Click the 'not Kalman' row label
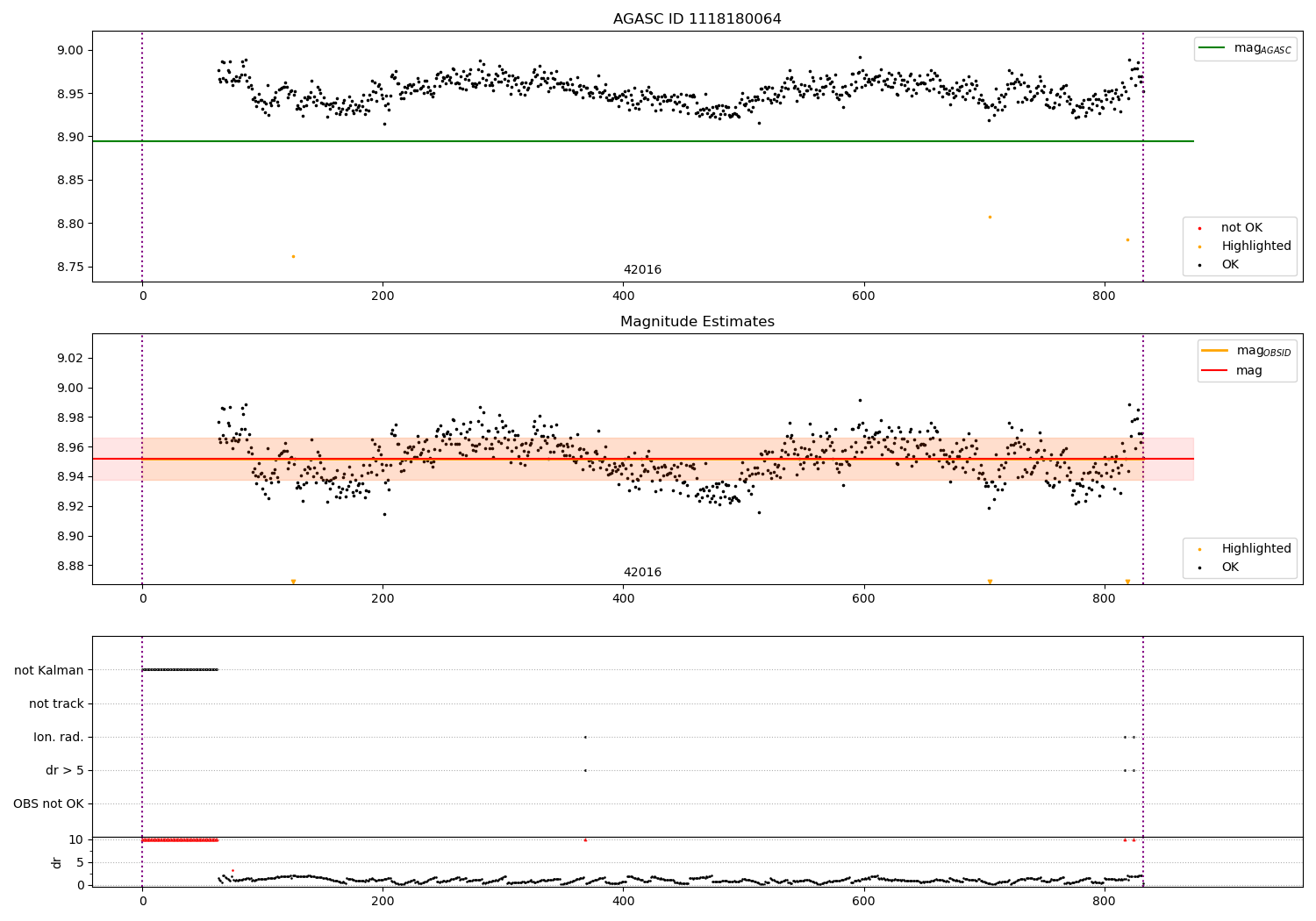Viewport: 1316px width, 921px height. point(49,670)
